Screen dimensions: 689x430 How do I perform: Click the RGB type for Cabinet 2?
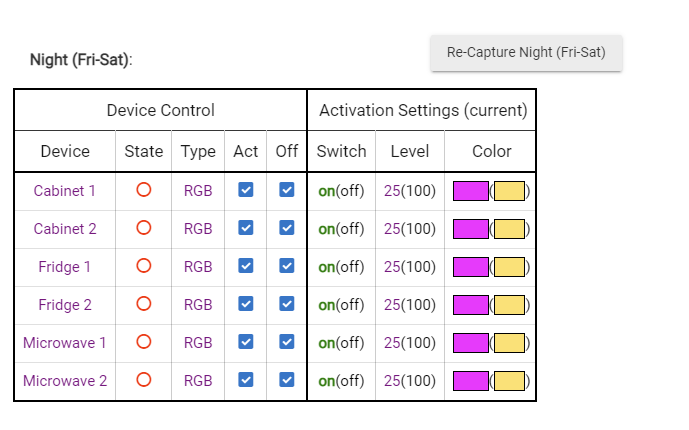(x=198, y=229)
